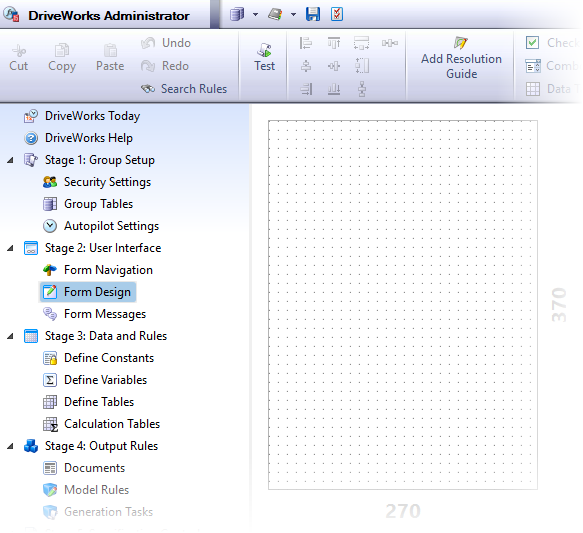The width and height of the screenshot is (583, 533).
Task: Collapse Stage 2: User Interface
Action: [x=10, y=248]
